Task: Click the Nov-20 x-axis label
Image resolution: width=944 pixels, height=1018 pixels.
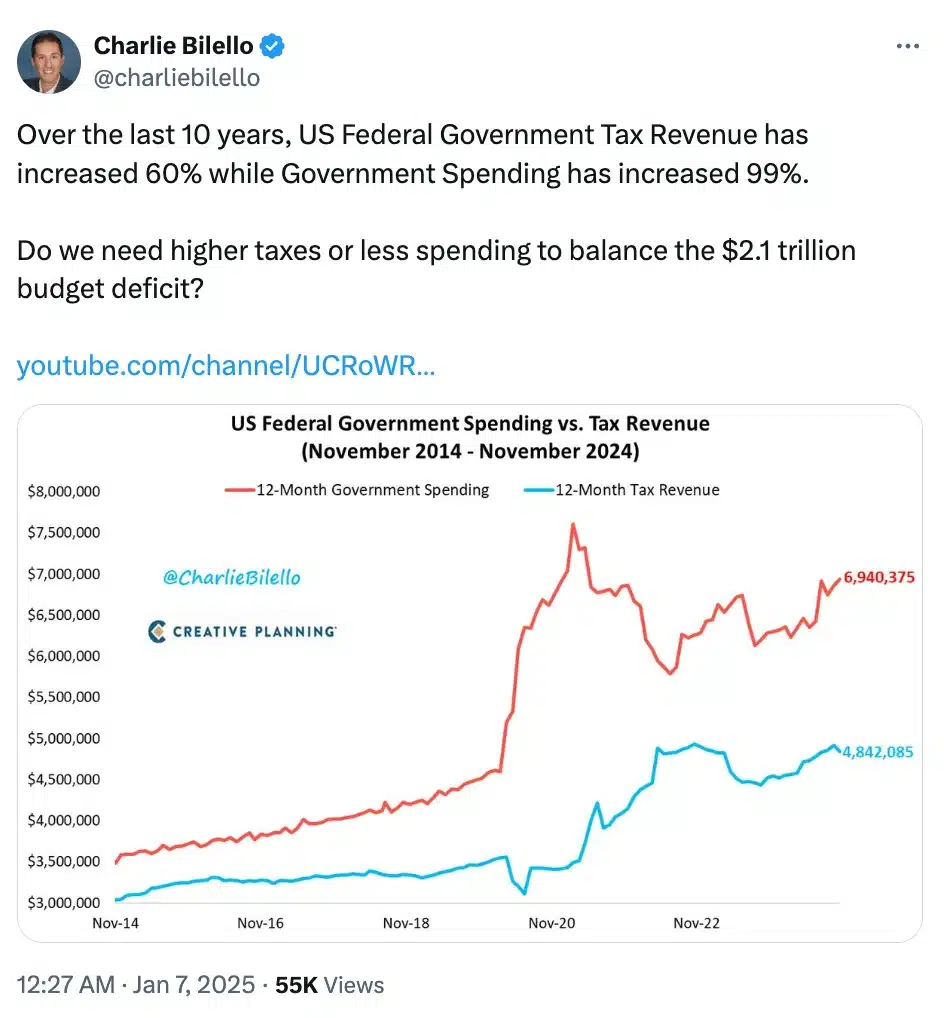Action: pyautogui.click(x=552, y=923)
